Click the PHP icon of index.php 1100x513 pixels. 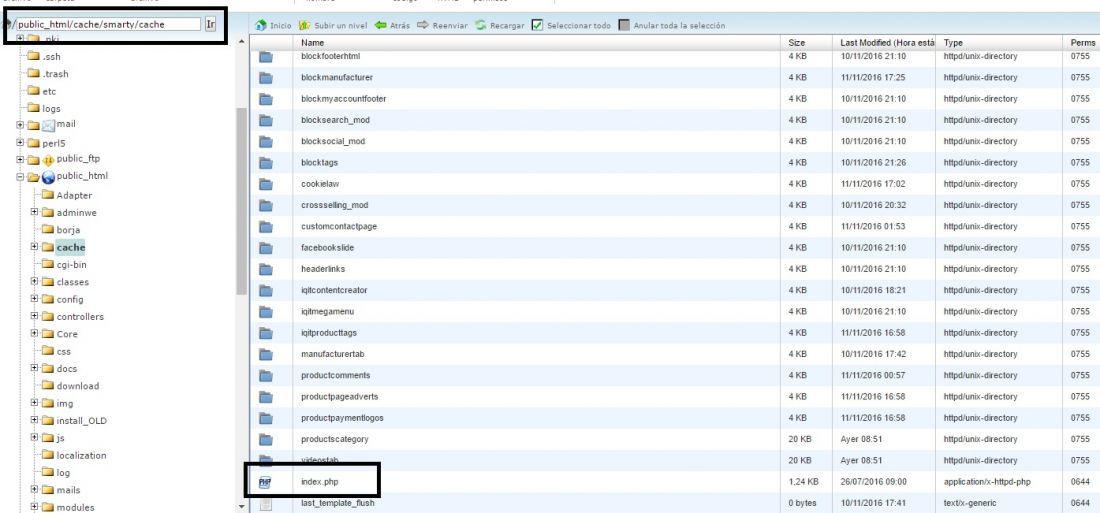coord(265,482)
